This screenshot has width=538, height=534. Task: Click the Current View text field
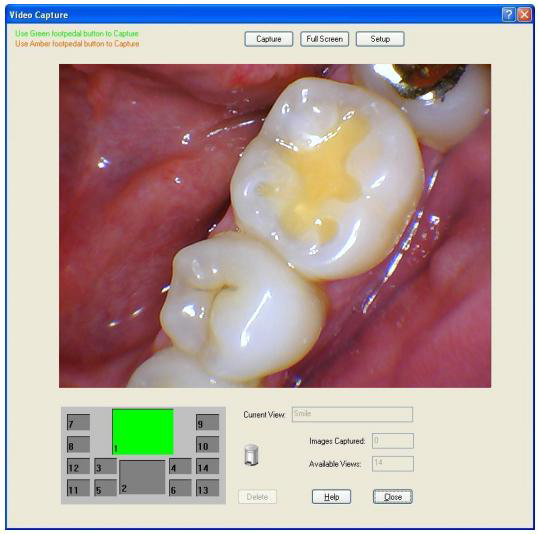pyautogui.click(x=352, y=414)
